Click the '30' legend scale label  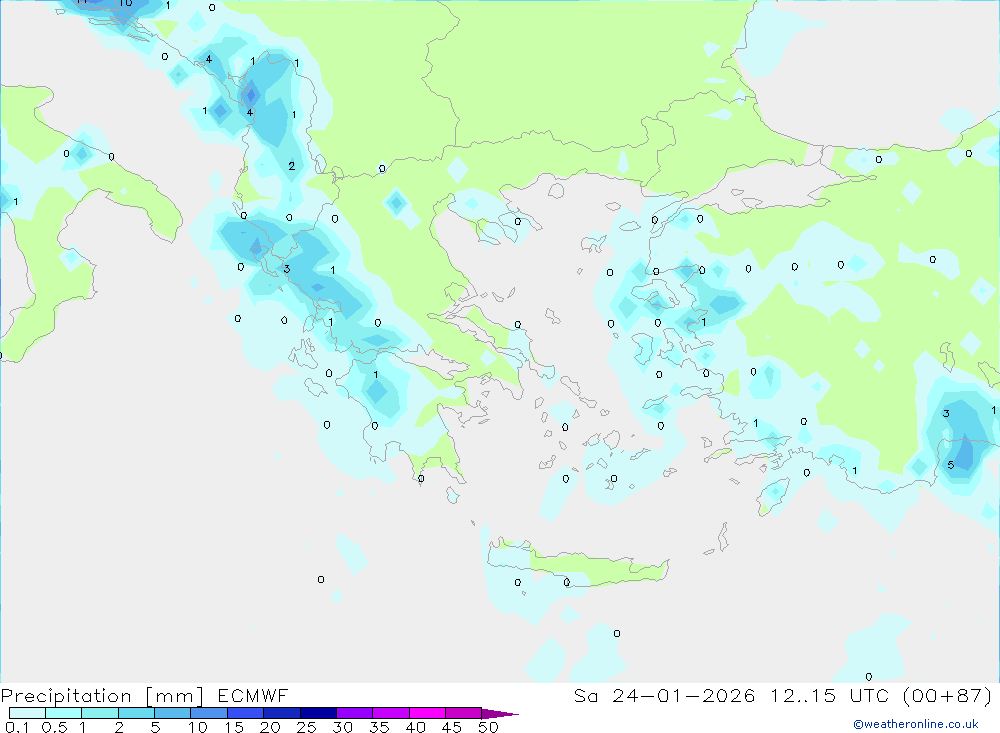click(x=342, y=727)
